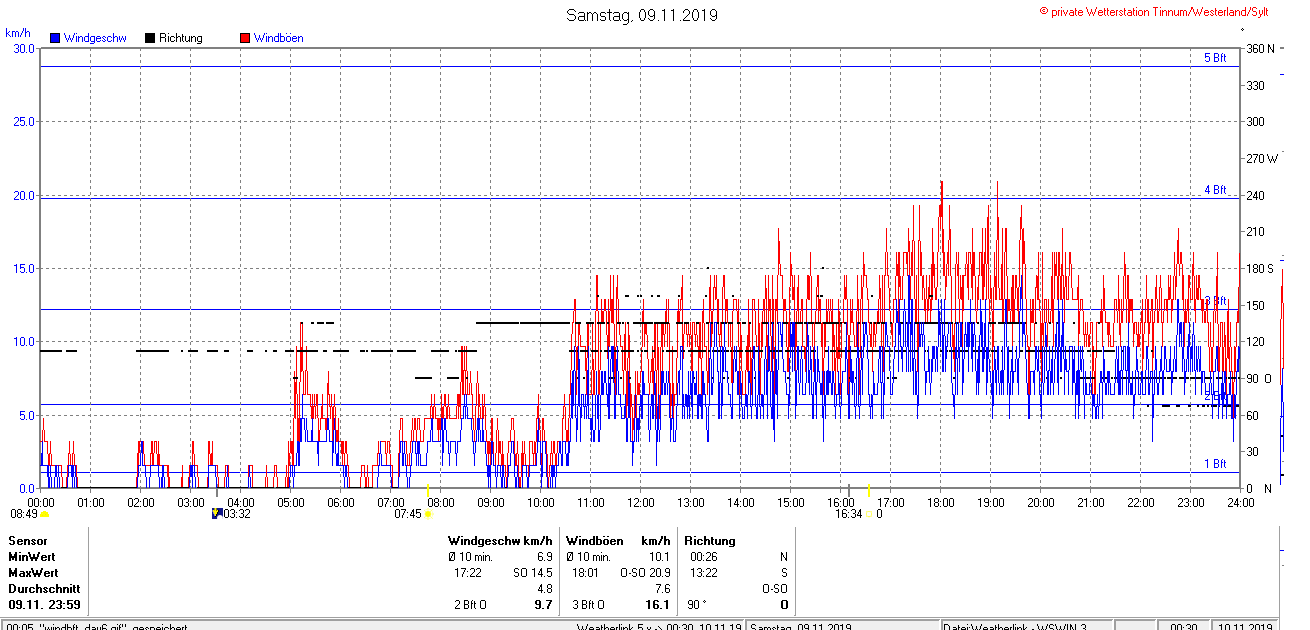Click the 180 S direction axis label
The height and width of the screenshot is (630, 1310).
tap(1260, 268)
